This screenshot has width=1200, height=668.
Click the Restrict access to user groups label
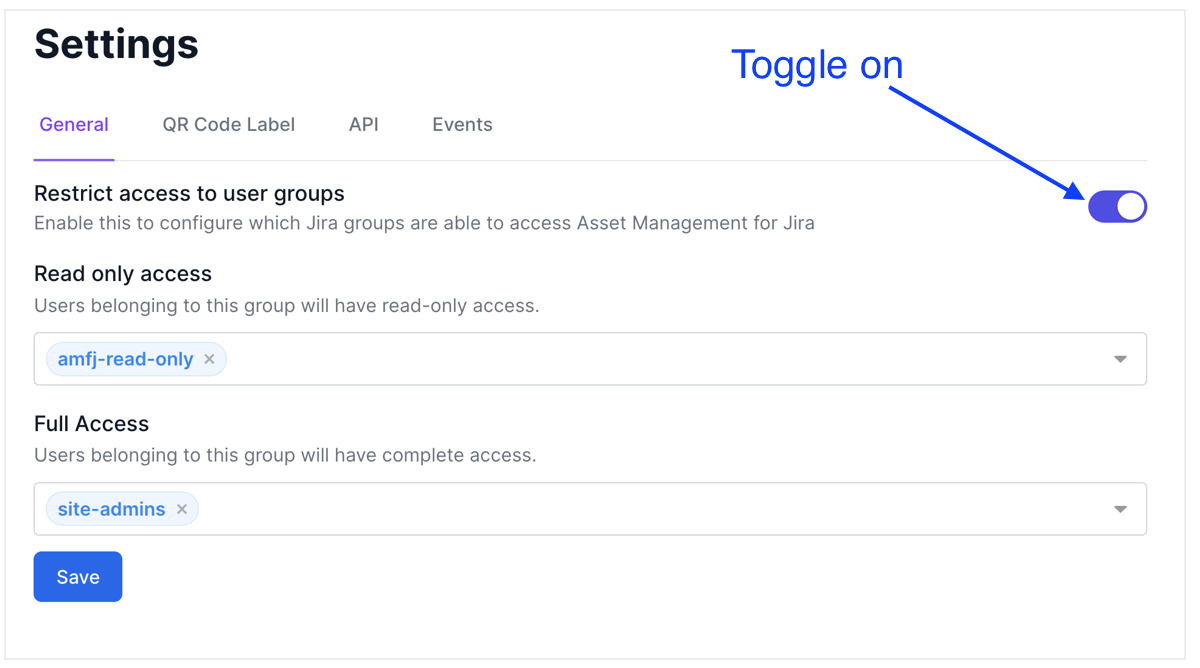click(x=189, y=193)
